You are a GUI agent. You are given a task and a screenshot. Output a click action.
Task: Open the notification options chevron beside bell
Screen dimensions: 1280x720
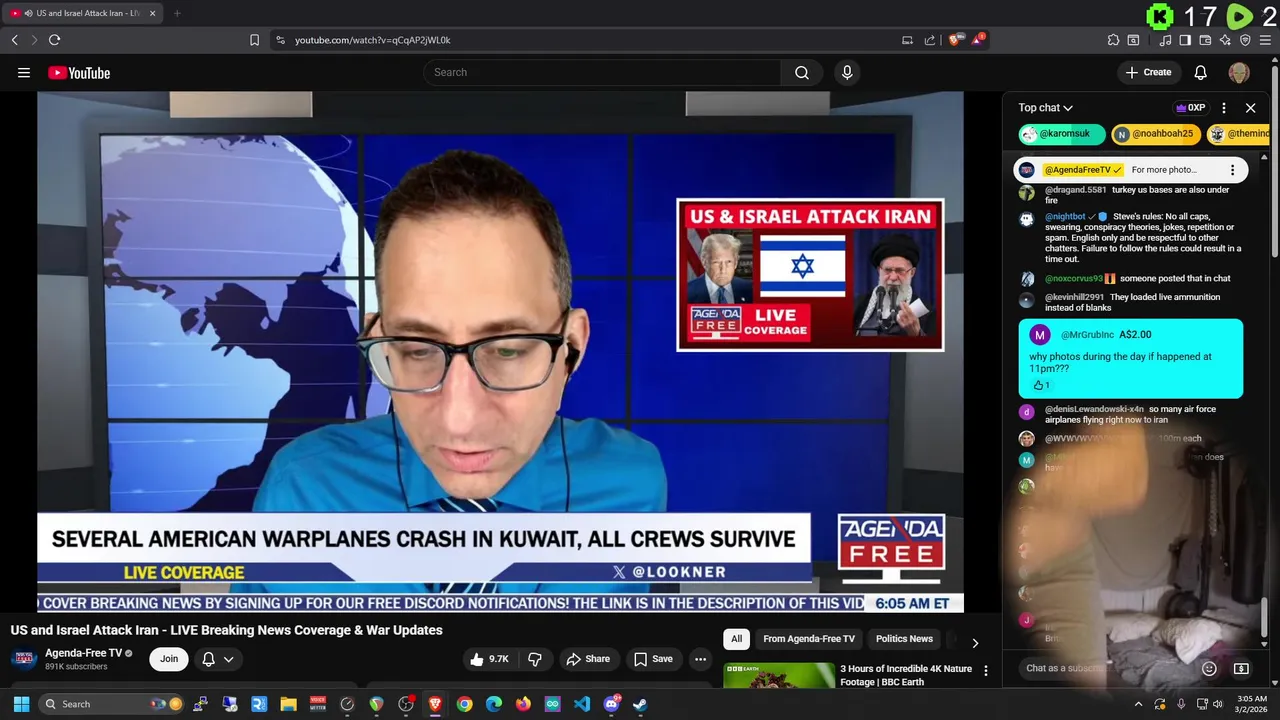(x=229, y=659)
